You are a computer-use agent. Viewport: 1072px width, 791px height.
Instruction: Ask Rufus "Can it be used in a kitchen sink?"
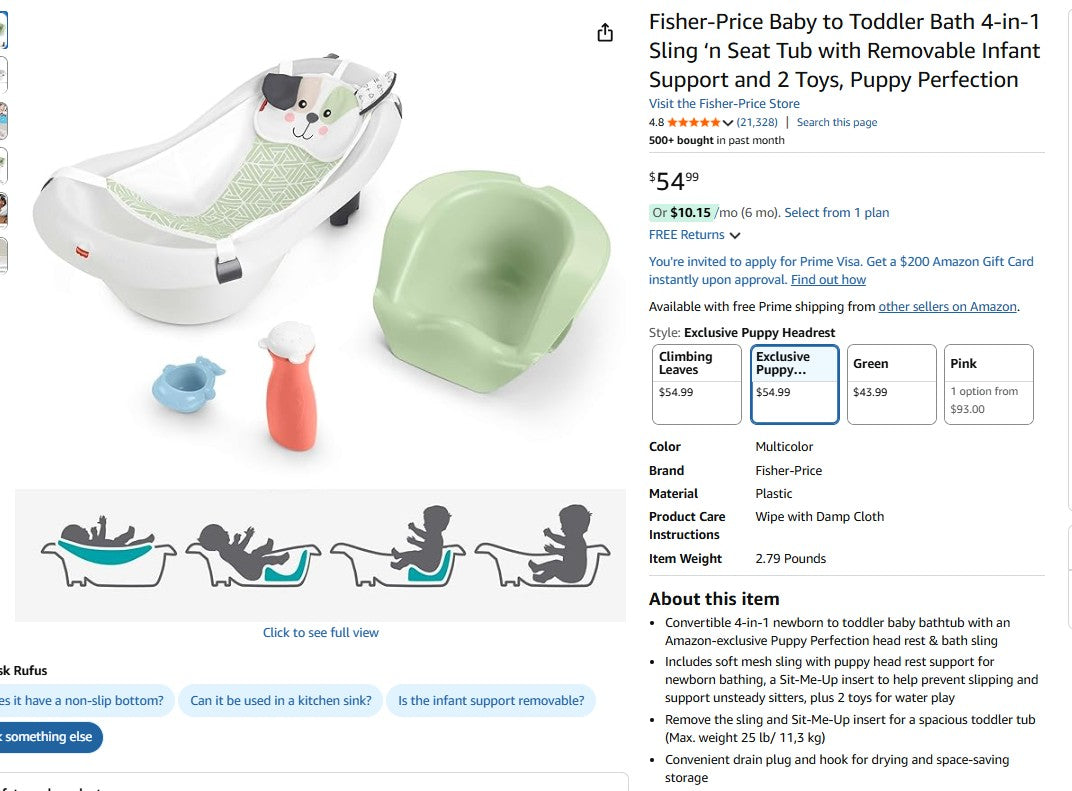281,701
